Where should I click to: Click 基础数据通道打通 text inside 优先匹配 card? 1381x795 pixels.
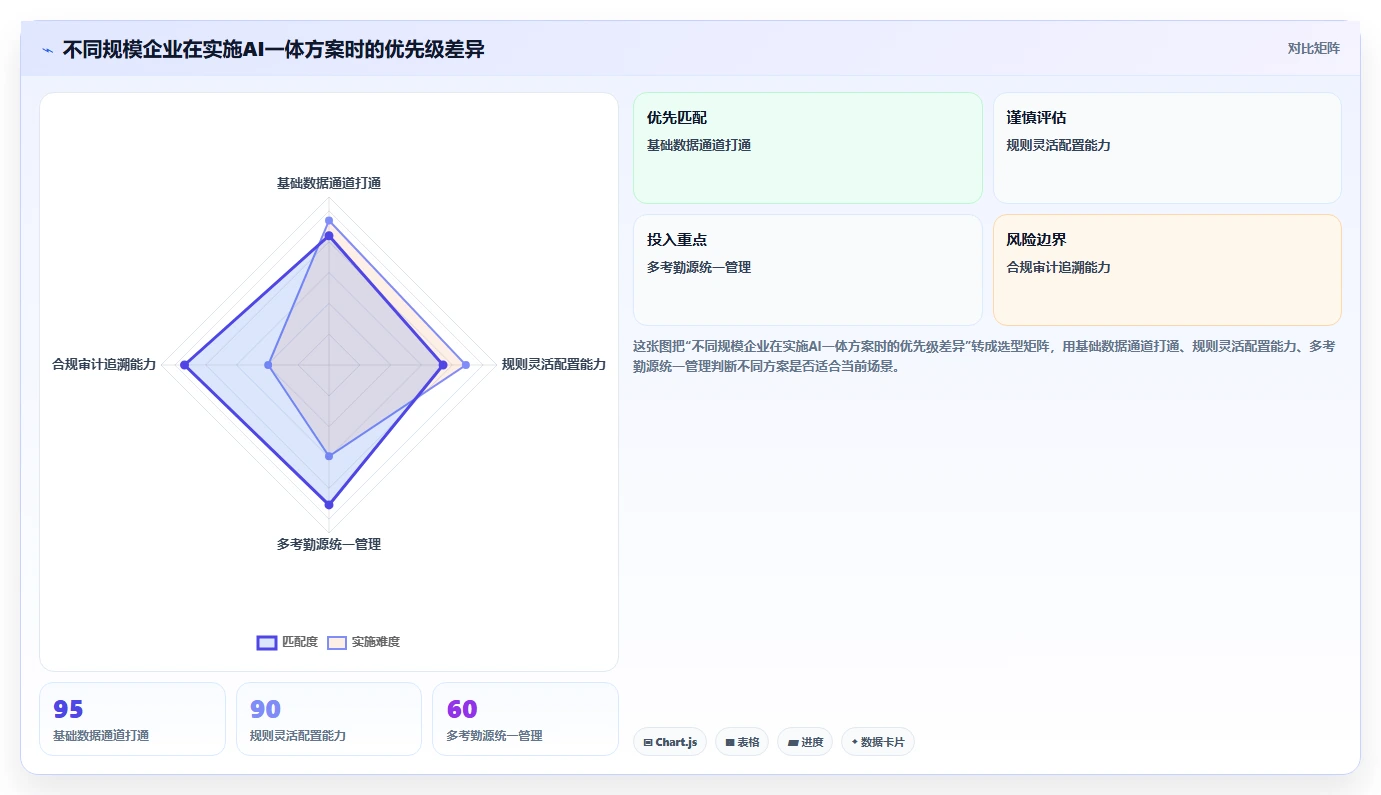(x=699, y=145)
